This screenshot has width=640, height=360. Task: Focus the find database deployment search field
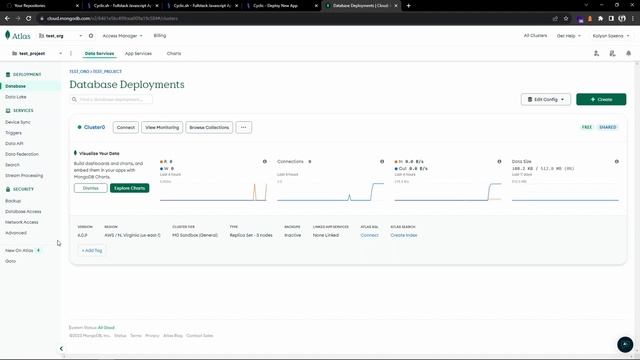(x=111, y=99)
